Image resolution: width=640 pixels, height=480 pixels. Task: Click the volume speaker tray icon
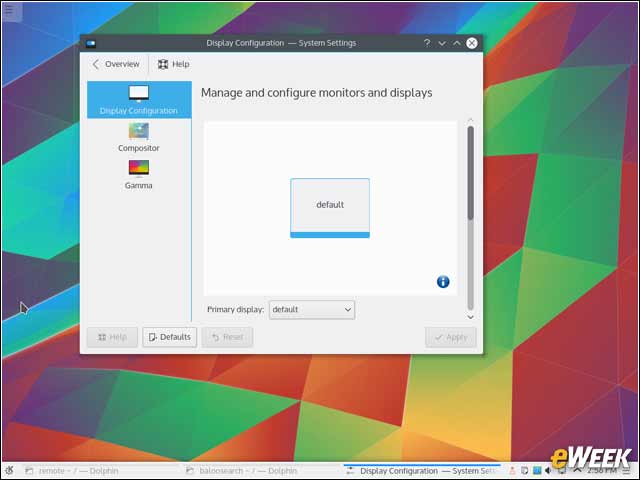[549, 471]
